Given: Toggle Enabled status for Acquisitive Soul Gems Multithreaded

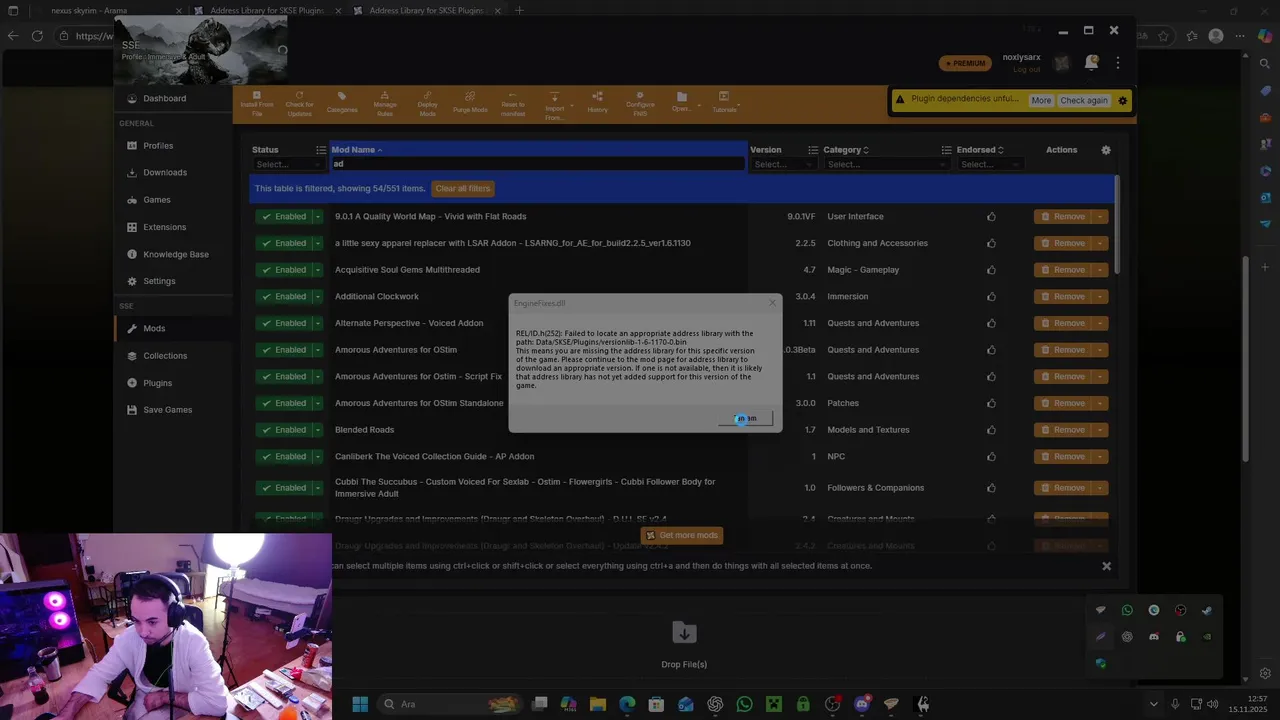Looking at the screenshot, I should (283, 269).
